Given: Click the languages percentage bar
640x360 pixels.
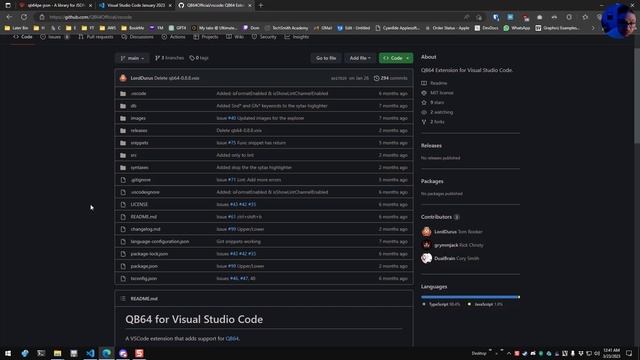Looking at the screenshot, I should 470,297.
